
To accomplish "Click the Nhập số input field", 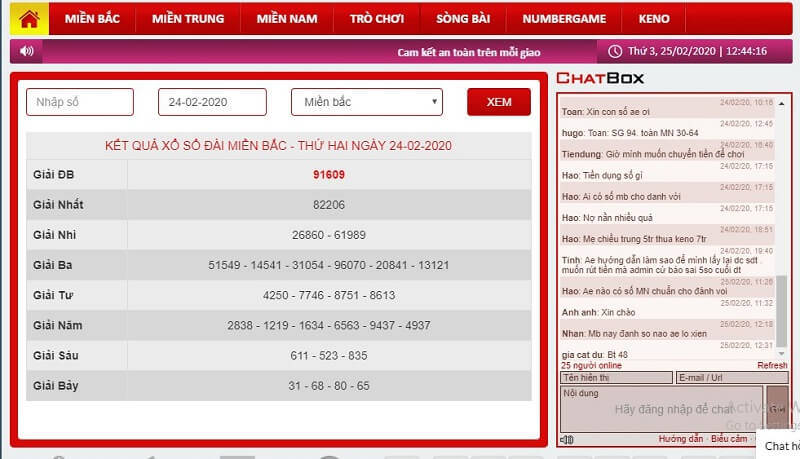I will point(80,102).
